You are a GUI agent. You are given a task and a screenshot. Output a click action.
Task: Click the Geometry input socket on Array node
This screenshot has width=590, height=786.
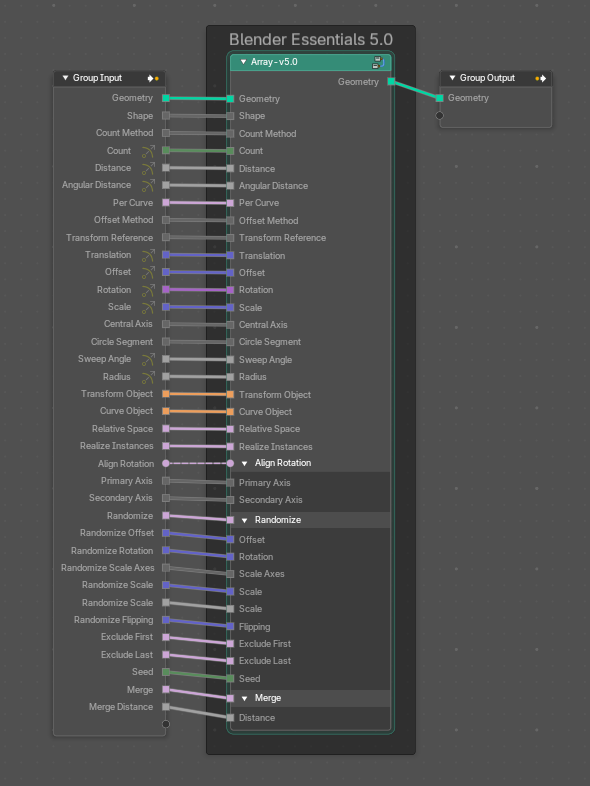pos(230,99)
